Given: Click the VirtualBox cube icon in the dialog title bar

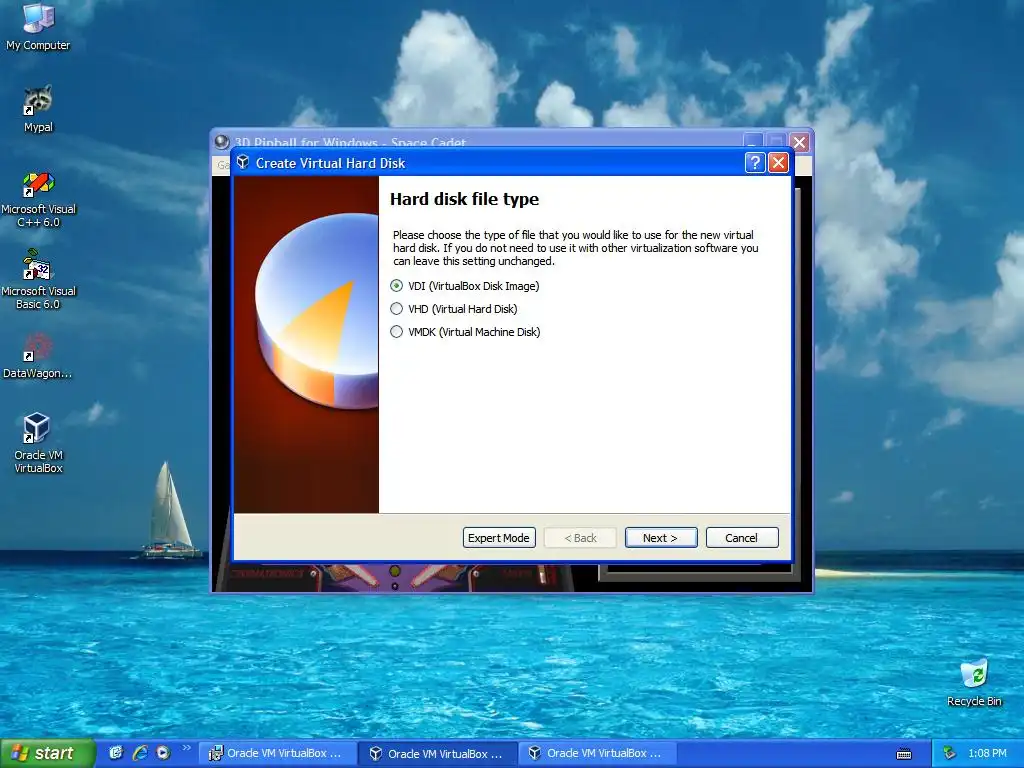Looking at the screenshot, I should [x=243, y=163].
